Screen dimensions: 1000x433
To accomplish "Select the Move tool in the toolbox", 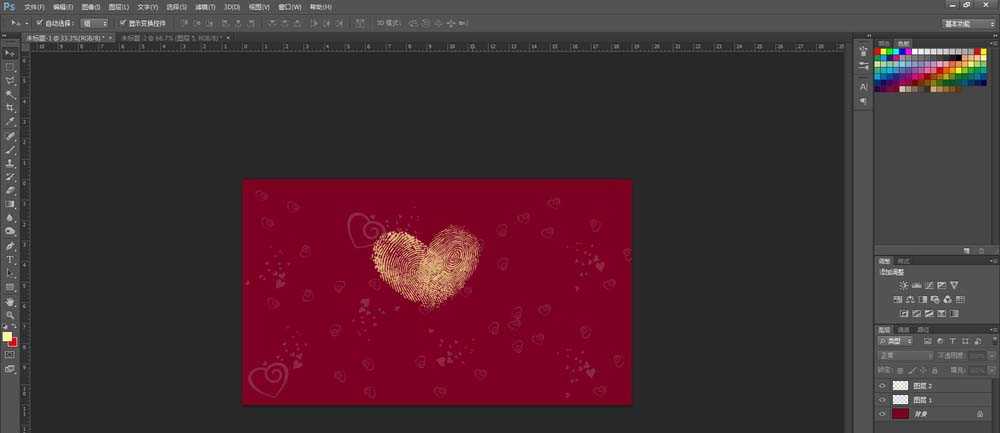I will [x=10, y=53].
